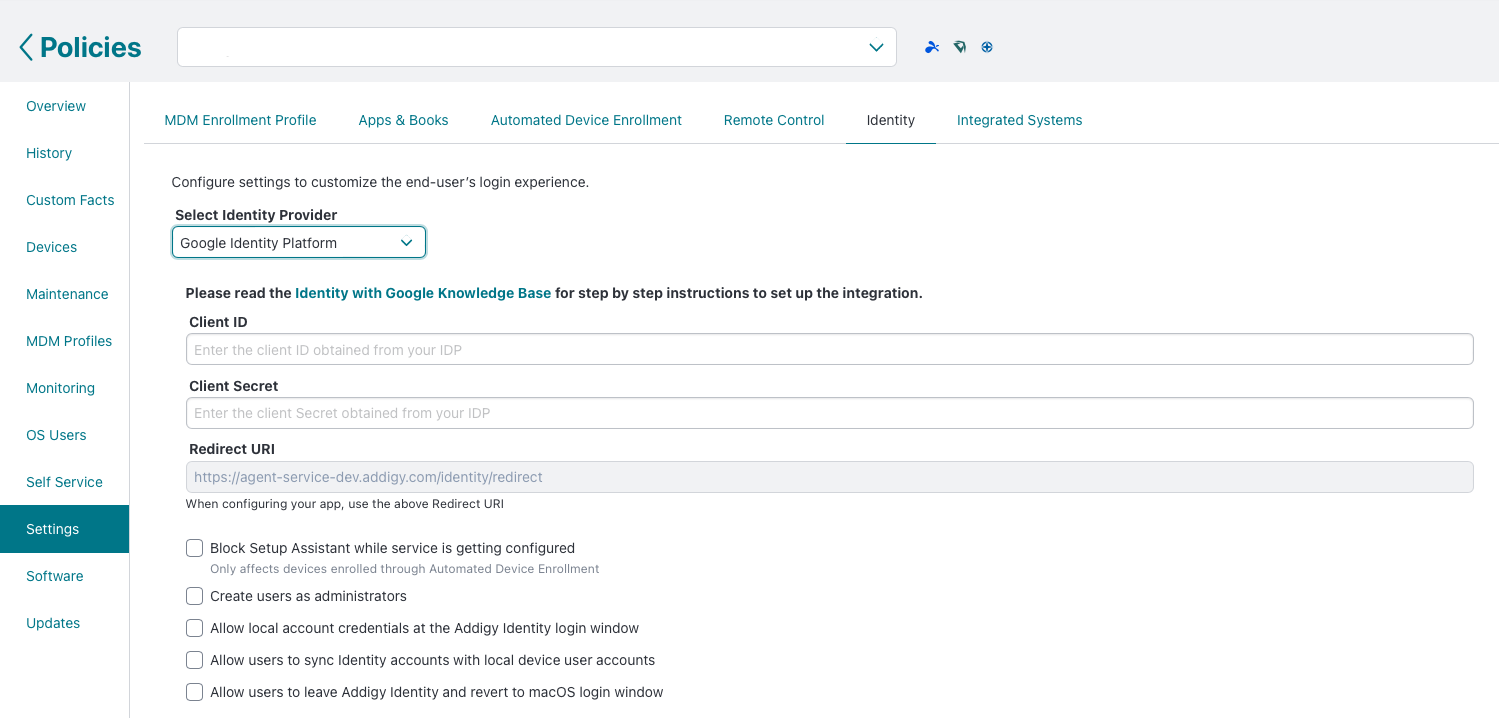Open the Automated Device Enrollment tab
This screenshot has height=718, width=1499.
(x=586, y=120)
